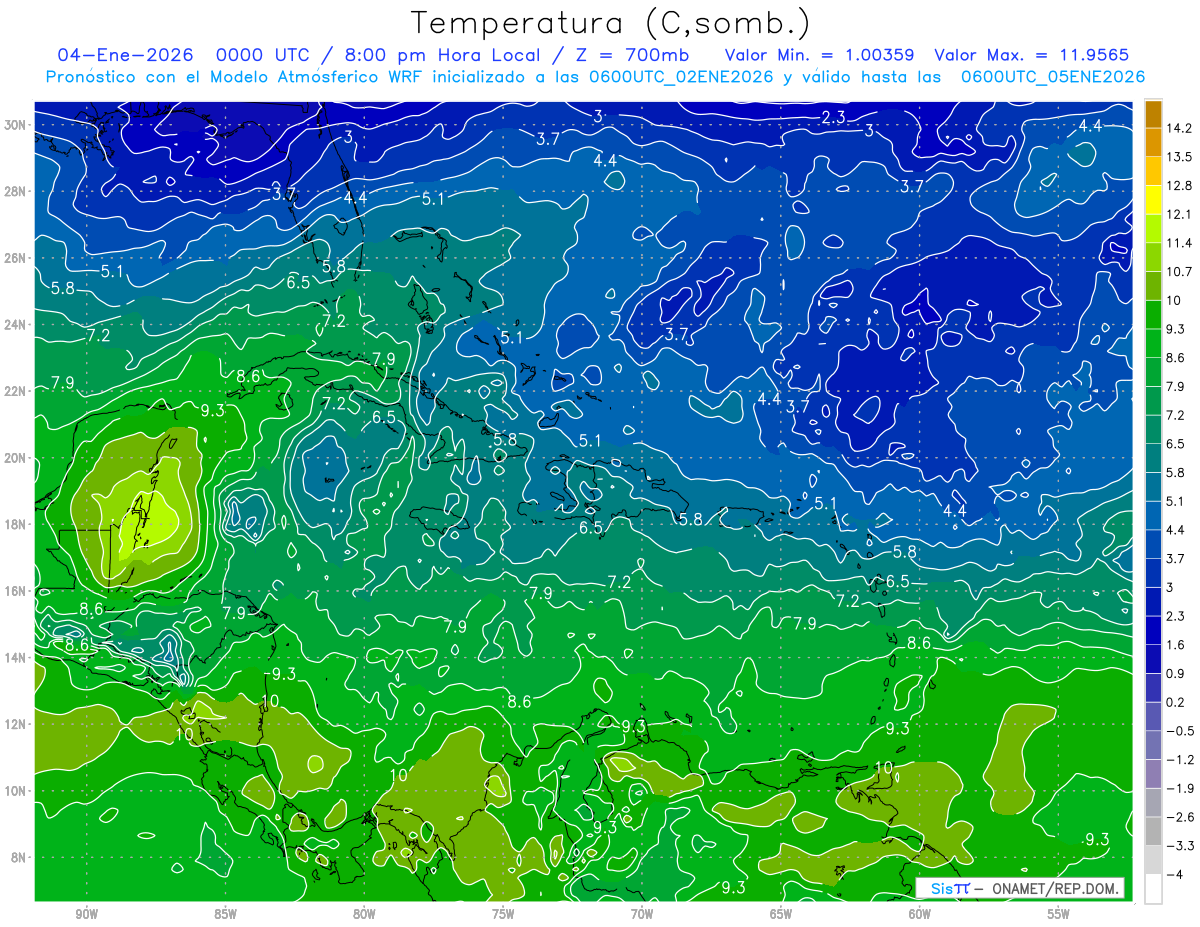The height and width of the screenshot is (927, 1200).
Task: Click "0600UTC_05ENE2026" valid-until time text
Action: 1052,77
